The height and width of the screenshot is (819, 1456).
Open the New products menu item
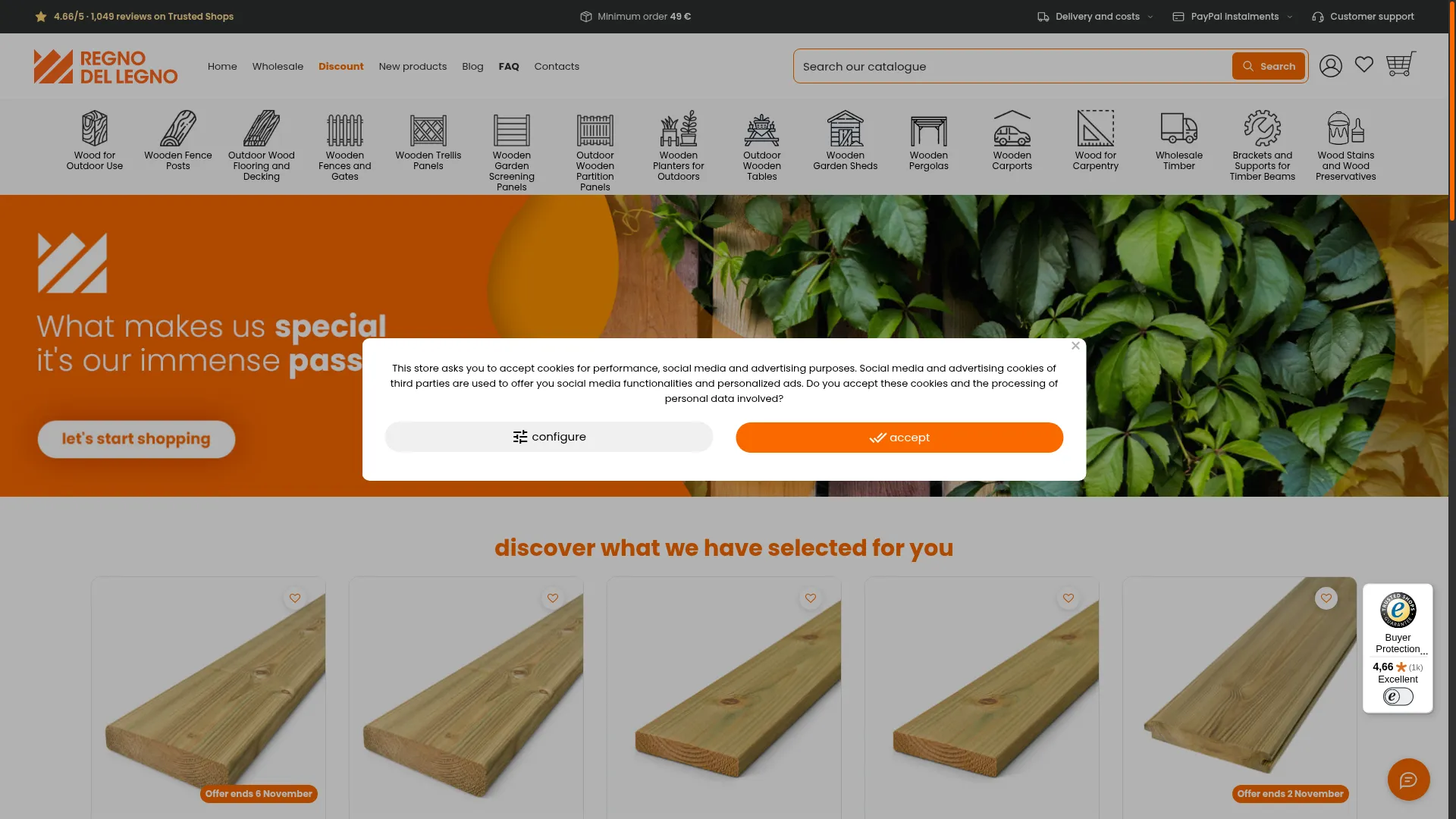[413, 67]
